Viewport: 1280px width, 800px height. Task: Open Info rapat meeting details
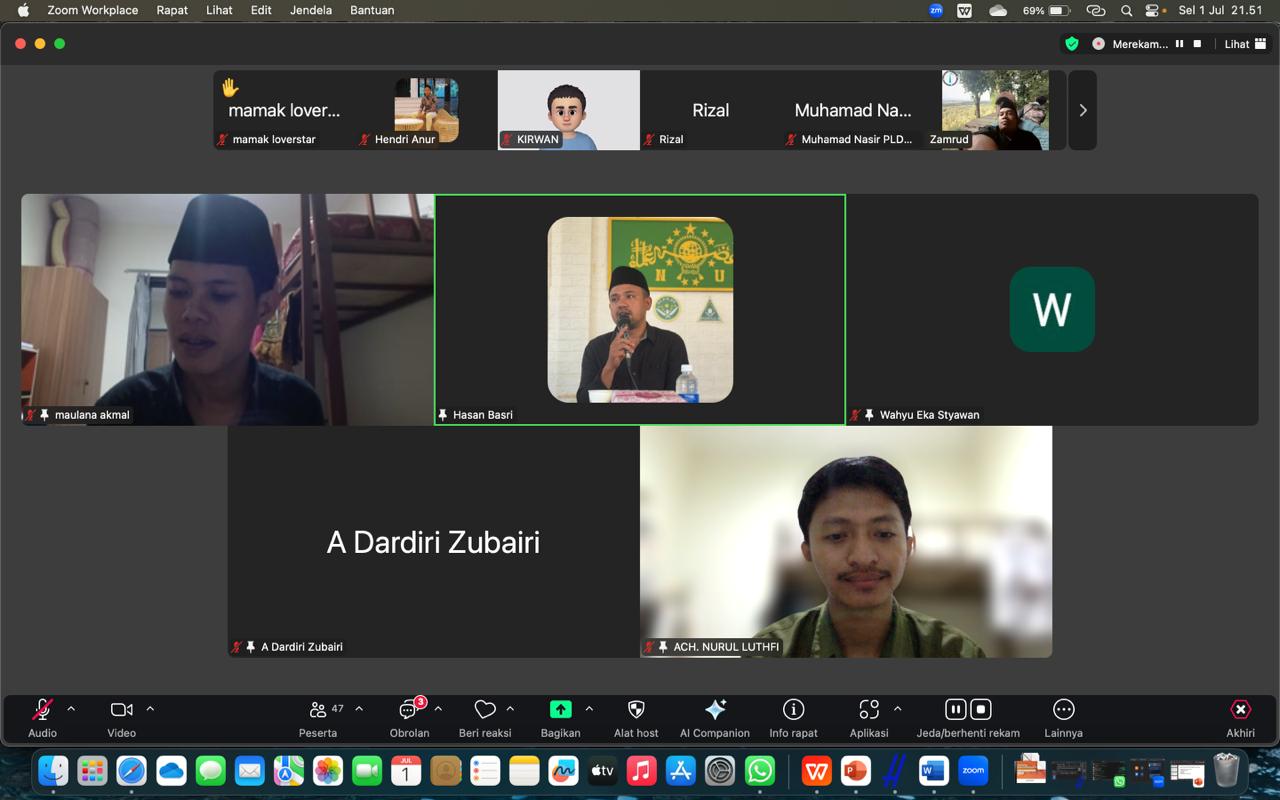pos(793,719)
